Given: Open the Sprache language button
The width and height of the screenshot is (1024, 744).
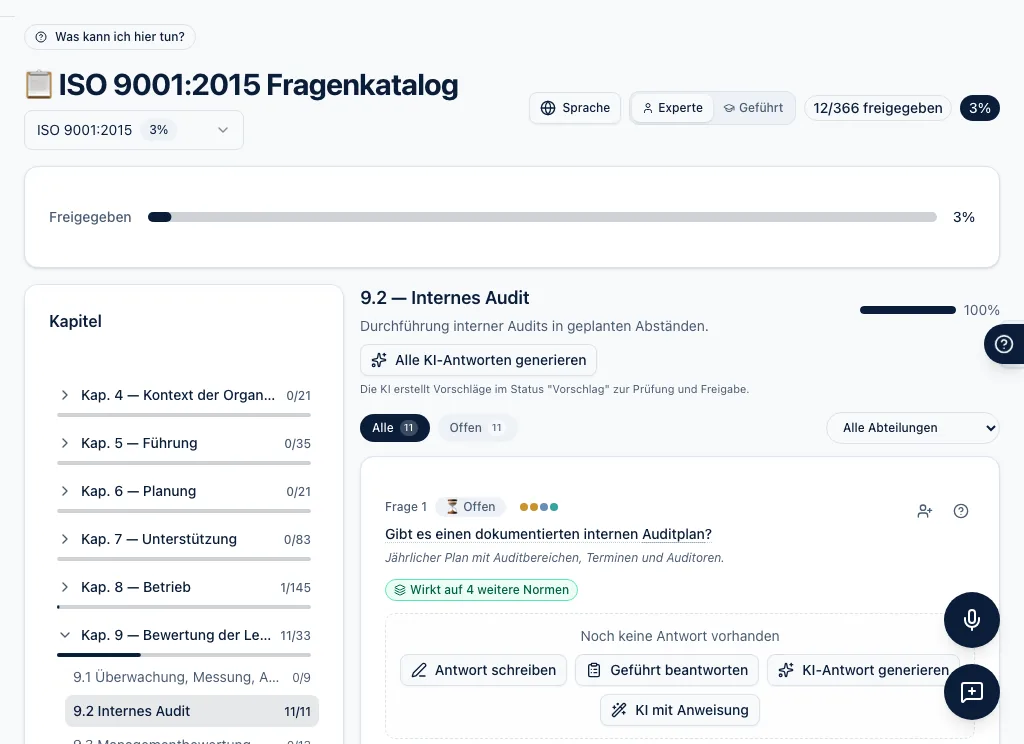Looking at the screenshot, I should 575,108.
